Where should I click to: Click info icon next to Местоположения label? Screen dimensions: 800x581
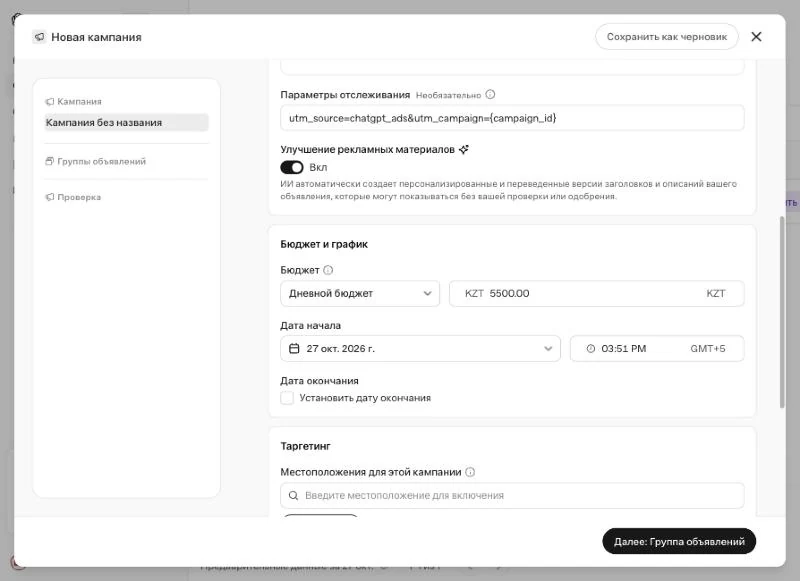pos(470,472)
